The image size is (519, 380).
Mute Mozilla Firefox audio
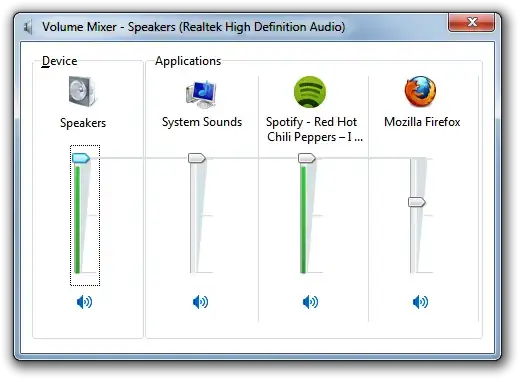coord(420,302)
